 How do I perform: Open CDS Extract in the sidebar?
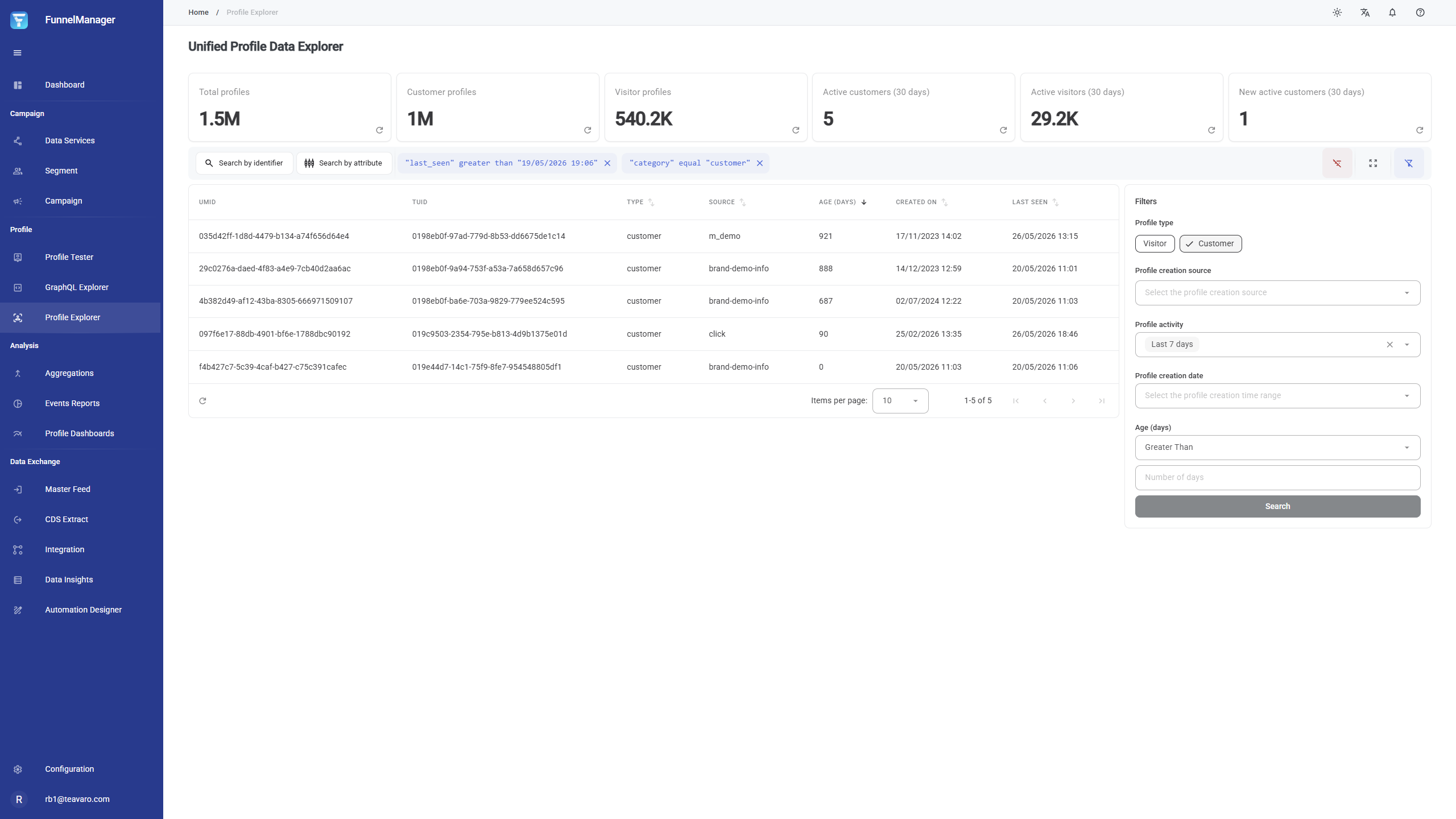(x=80, y=520)
